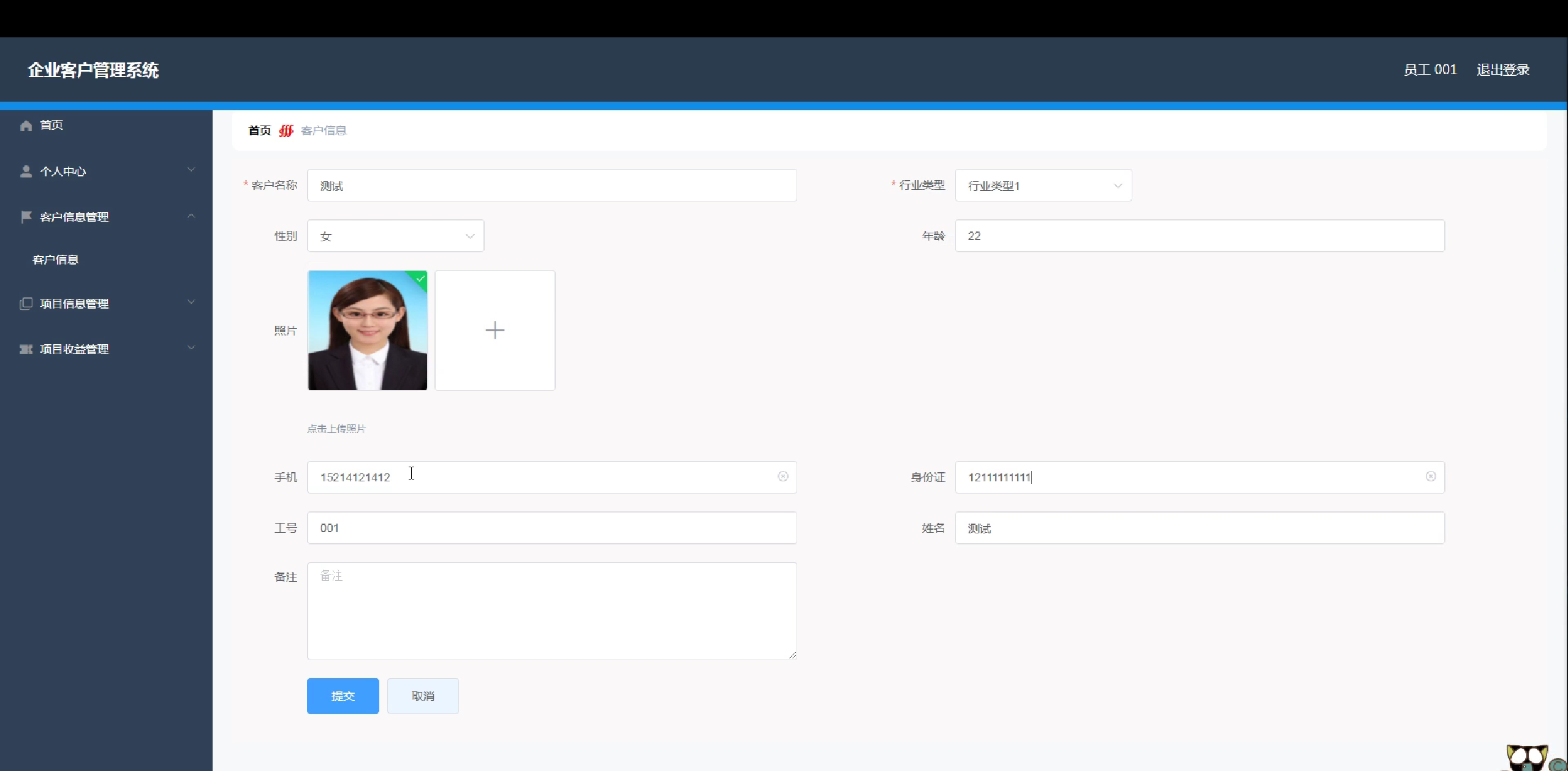Select 客户信息 submenu item
The width and height of the screenshot is (1568, 771).
point(55,260)
